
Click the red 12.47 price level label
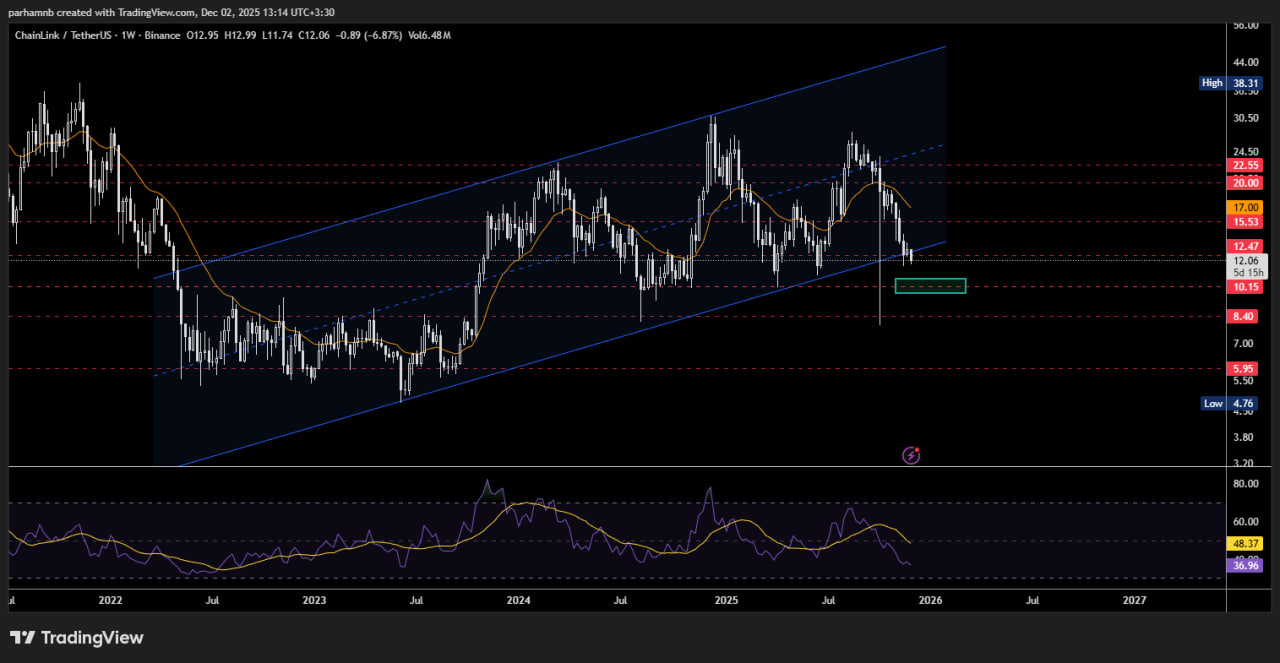point(1245,246)
